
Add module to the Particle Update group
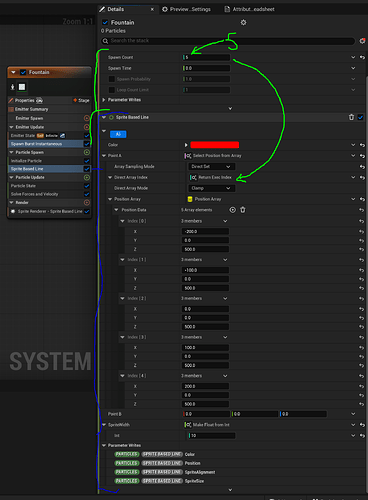point(87,177)
